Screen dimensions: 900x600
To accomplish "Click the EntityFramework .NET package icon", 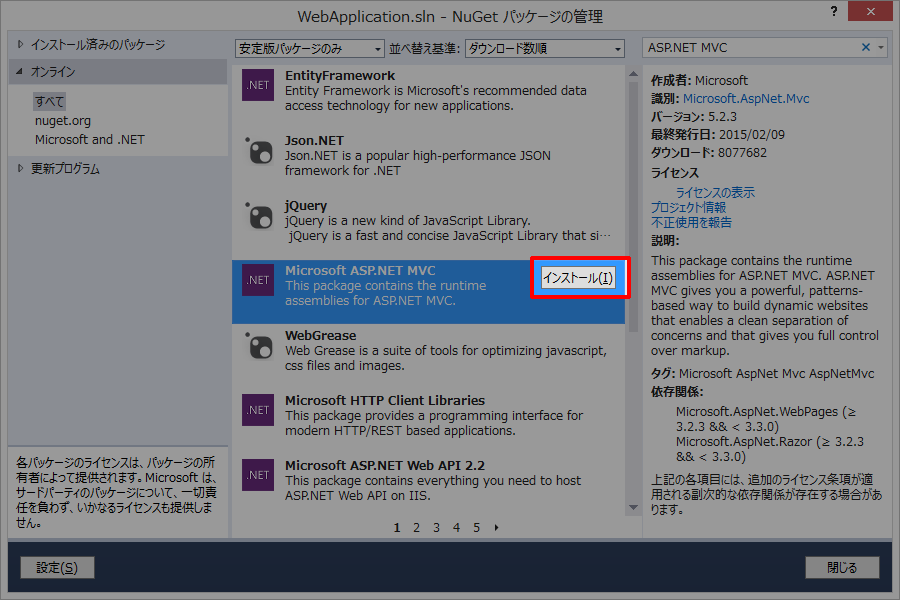I will 258,85.
